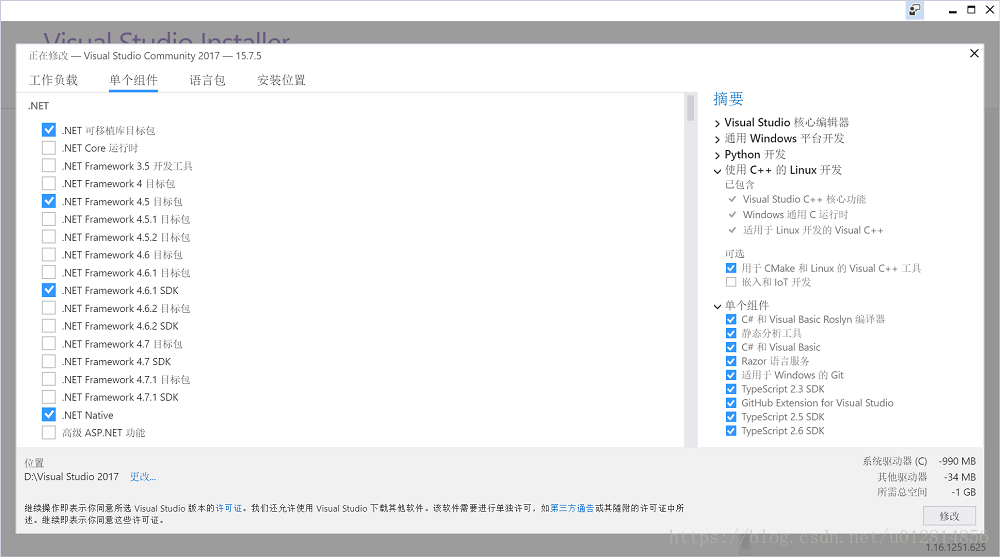Enable .NET Framework 4.6.1 目标包
Screen dimensions: 1000x557
click(x=48, y=272)
